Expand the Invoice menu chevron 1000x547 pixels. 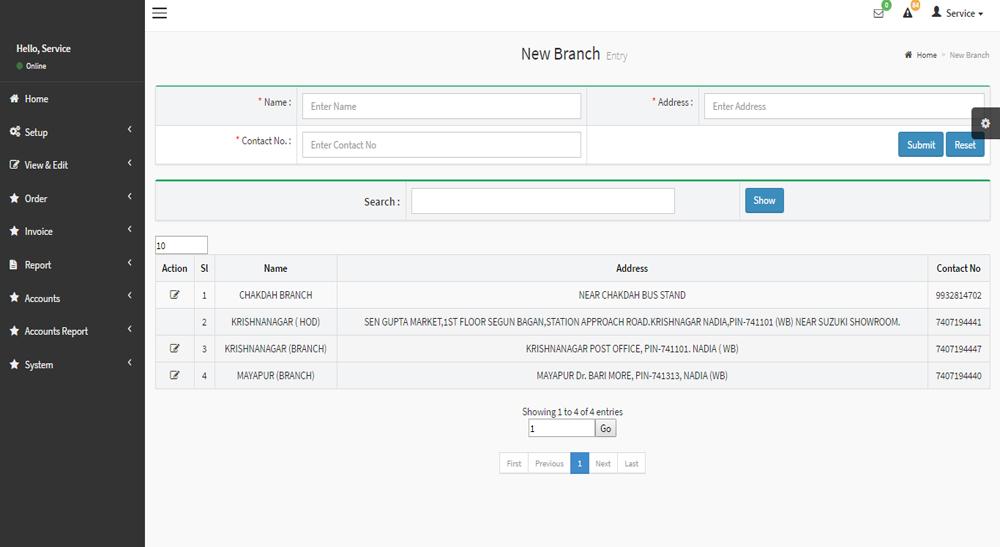(x=129, y=229)
